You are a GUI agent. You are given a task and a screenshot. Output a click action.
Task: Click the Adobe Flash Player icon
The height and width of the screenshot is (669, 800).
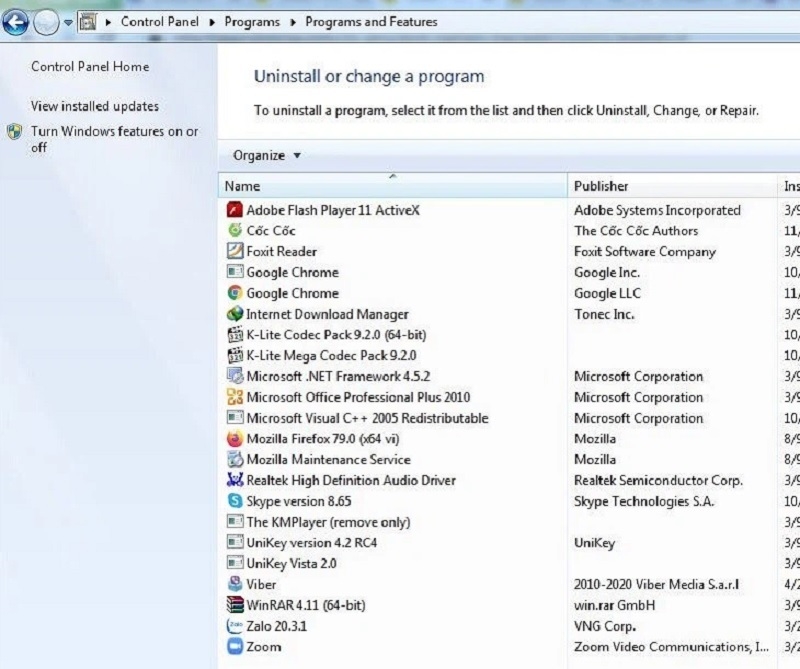pyautogui.click(x=234, y=210)
